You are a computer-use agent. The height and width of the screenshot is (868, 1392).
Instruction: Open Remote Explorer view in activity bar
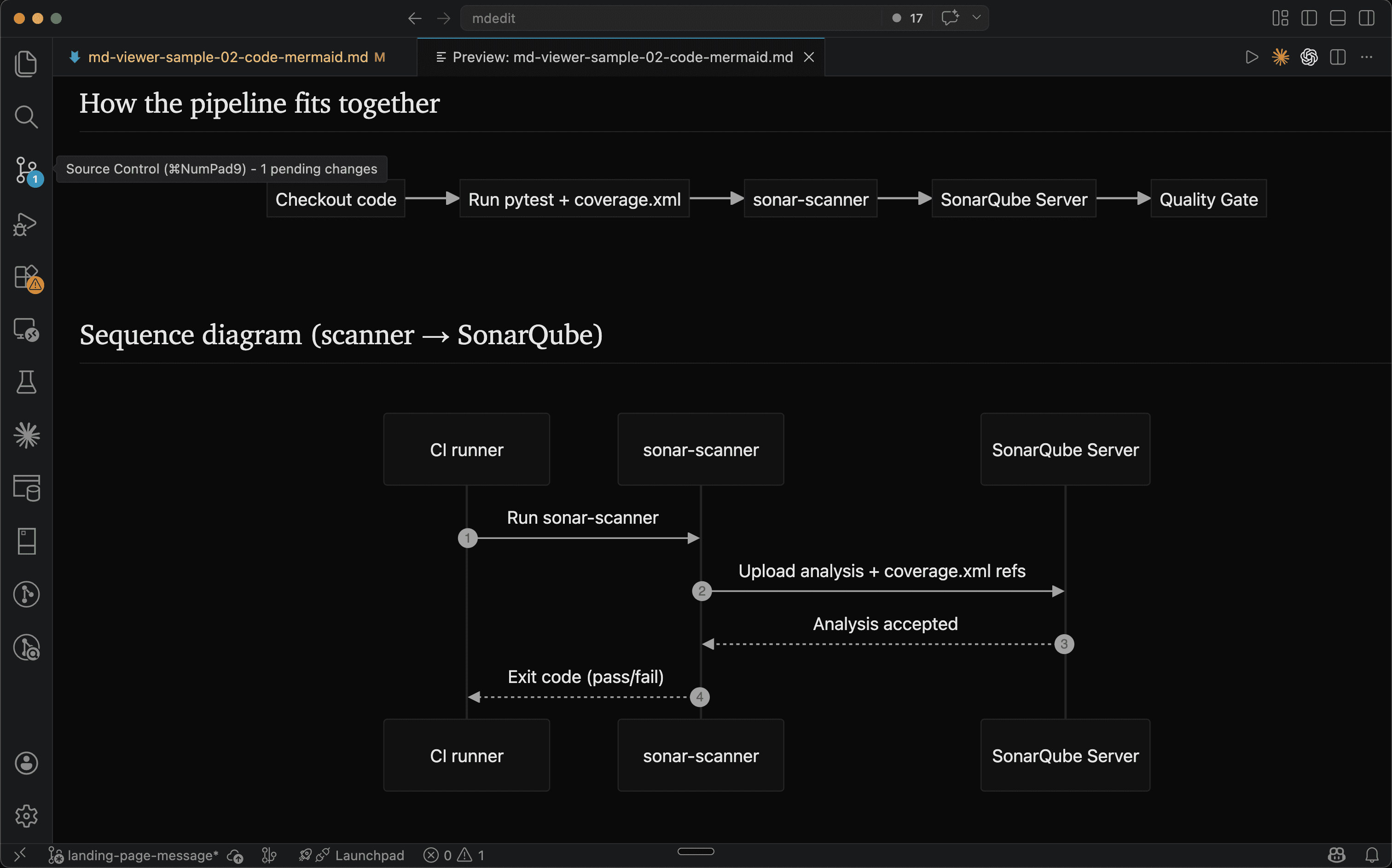pyautogui.click(x=26, y=330)
